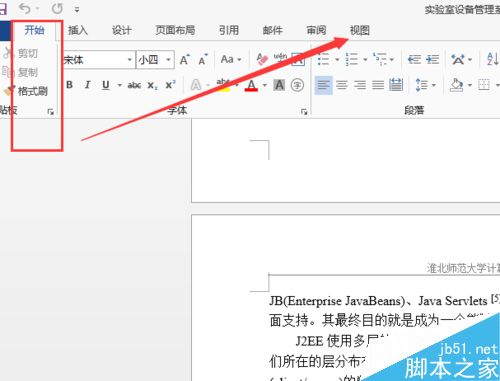Toggle Italic formatting
This screenshot has height=381, width=500.
tap(87, 85)
